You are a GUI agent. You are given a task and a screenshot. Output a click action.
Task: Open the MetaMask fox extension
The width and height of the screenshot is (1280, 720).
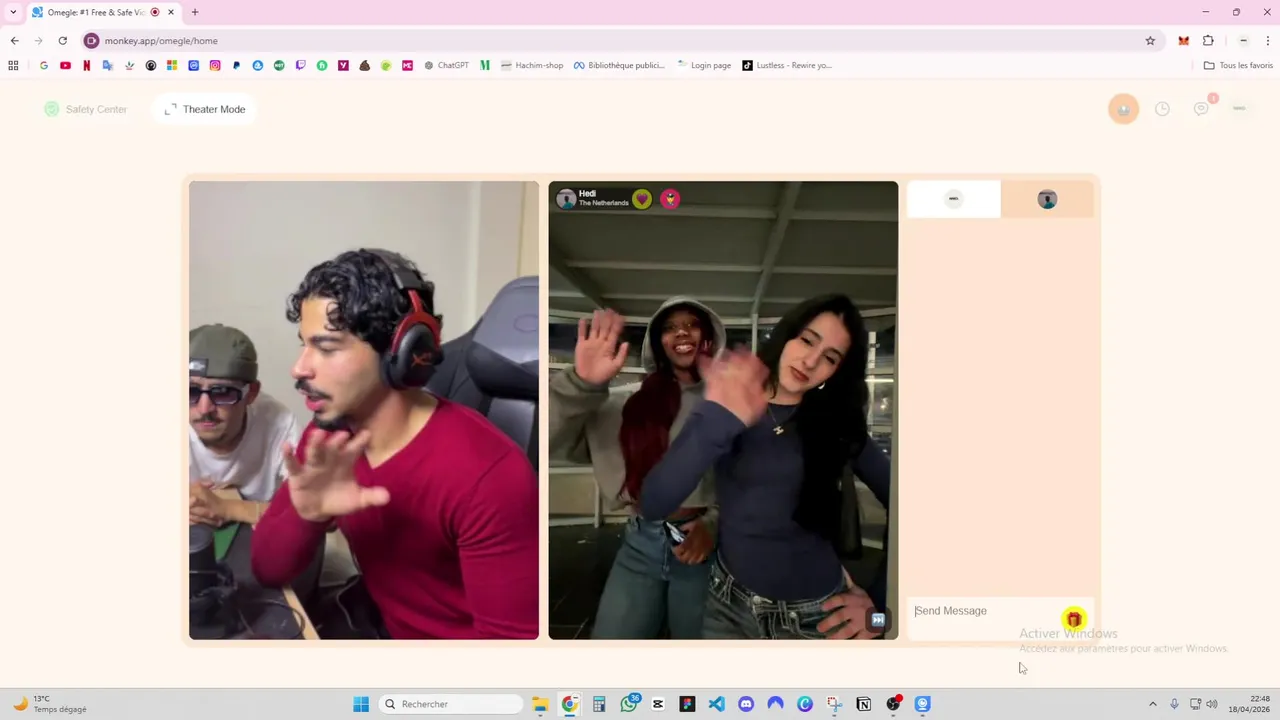1184,41
